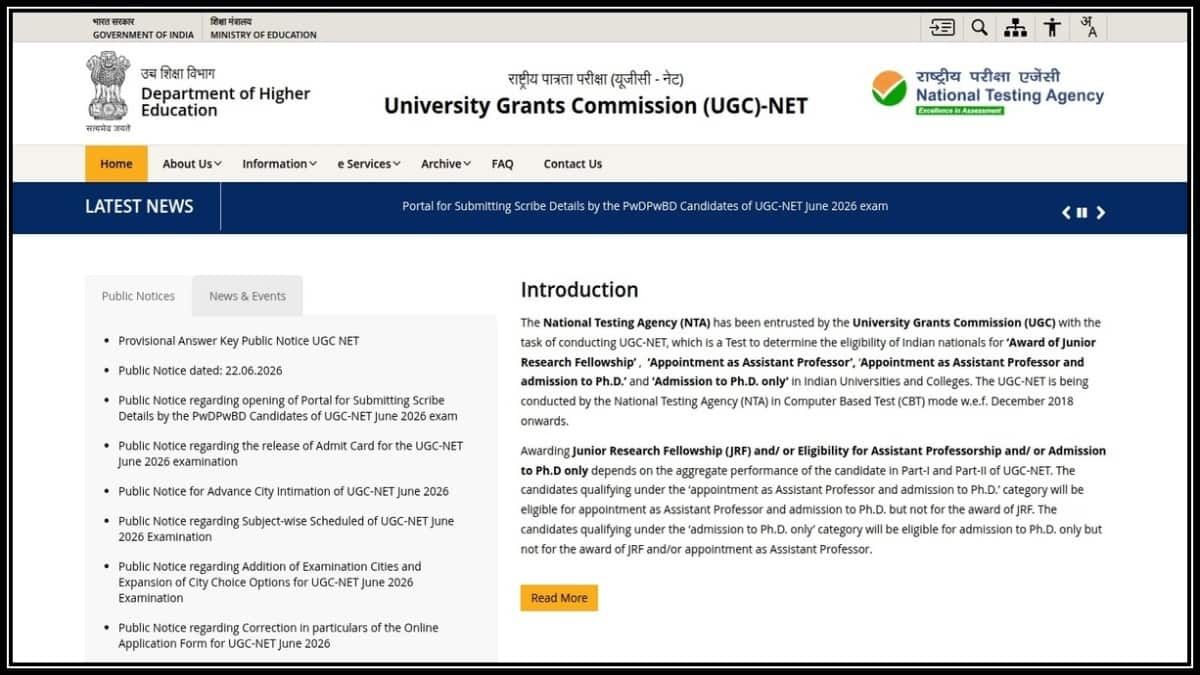1200x675 pixels.
Task: Open notice regarding release of Admit Card
Action: click(x=290, y=454)
